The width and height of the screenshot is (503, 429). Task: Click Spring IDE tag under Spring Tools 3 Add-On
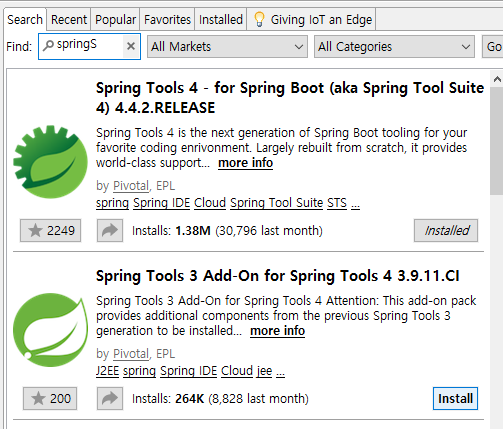pos(188,371)
